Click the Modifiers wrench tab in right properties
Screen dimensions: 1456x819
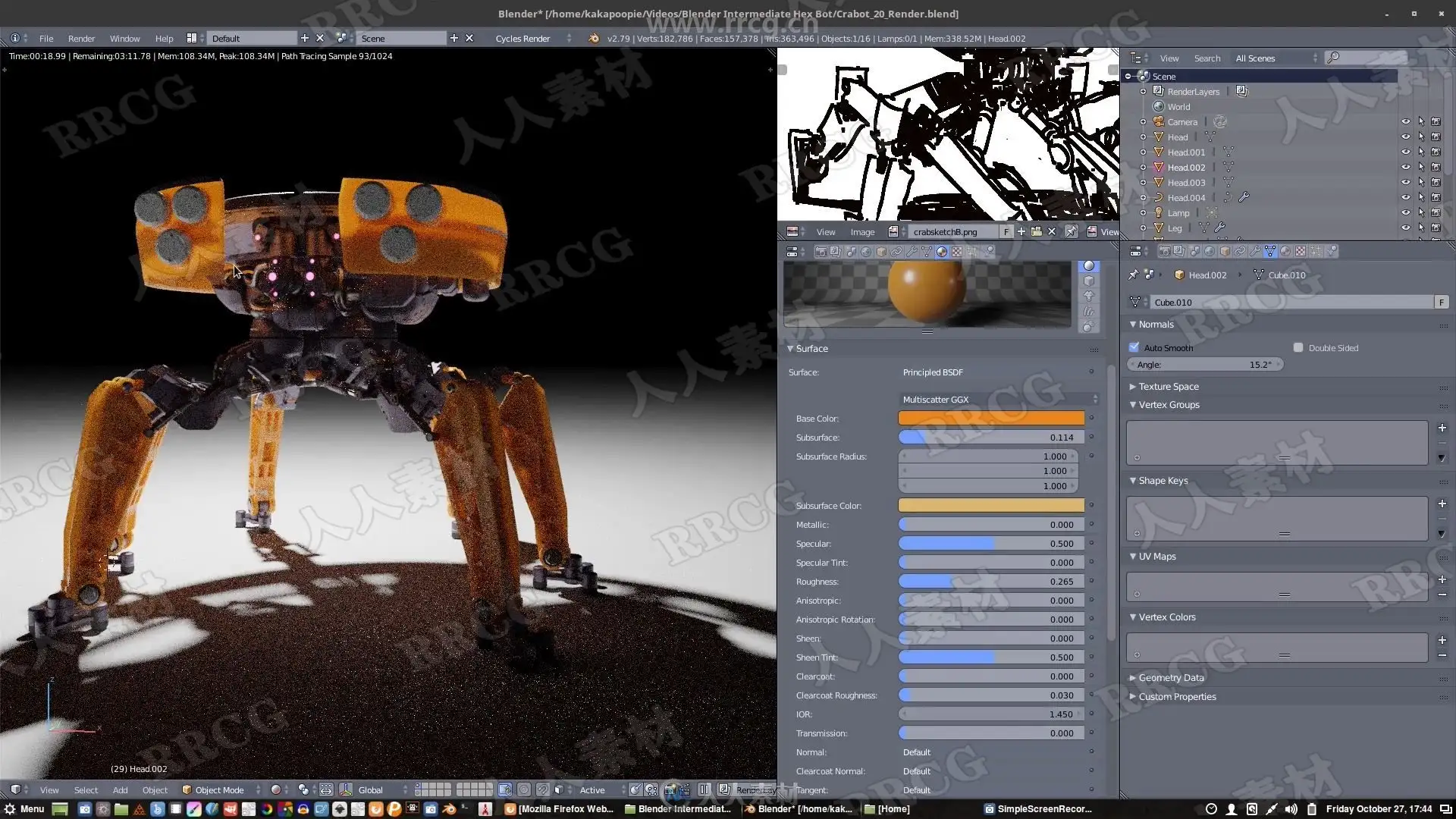[1255, 251]
